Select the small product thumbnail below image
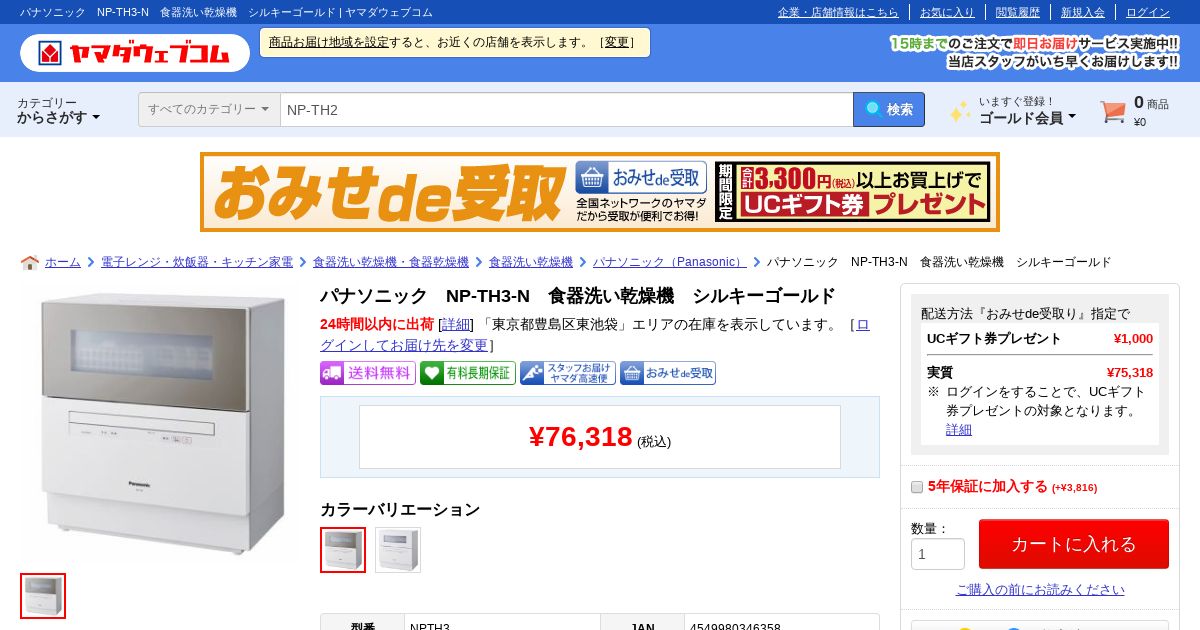This screenshot has width=1200, height=630. [x=43, y=596]
